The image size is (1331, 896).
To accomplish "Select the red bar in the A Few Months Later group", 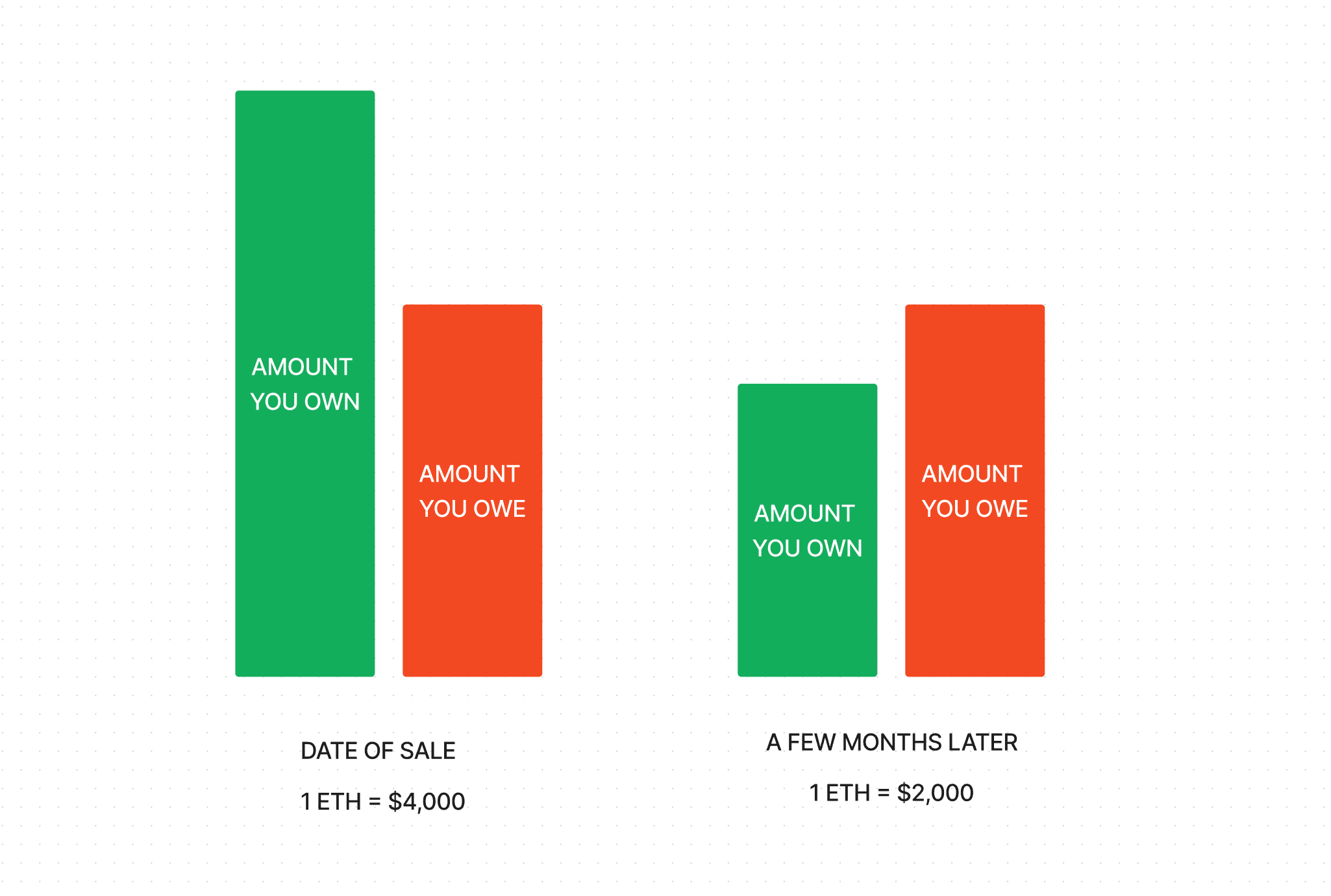I will [975, 490].
